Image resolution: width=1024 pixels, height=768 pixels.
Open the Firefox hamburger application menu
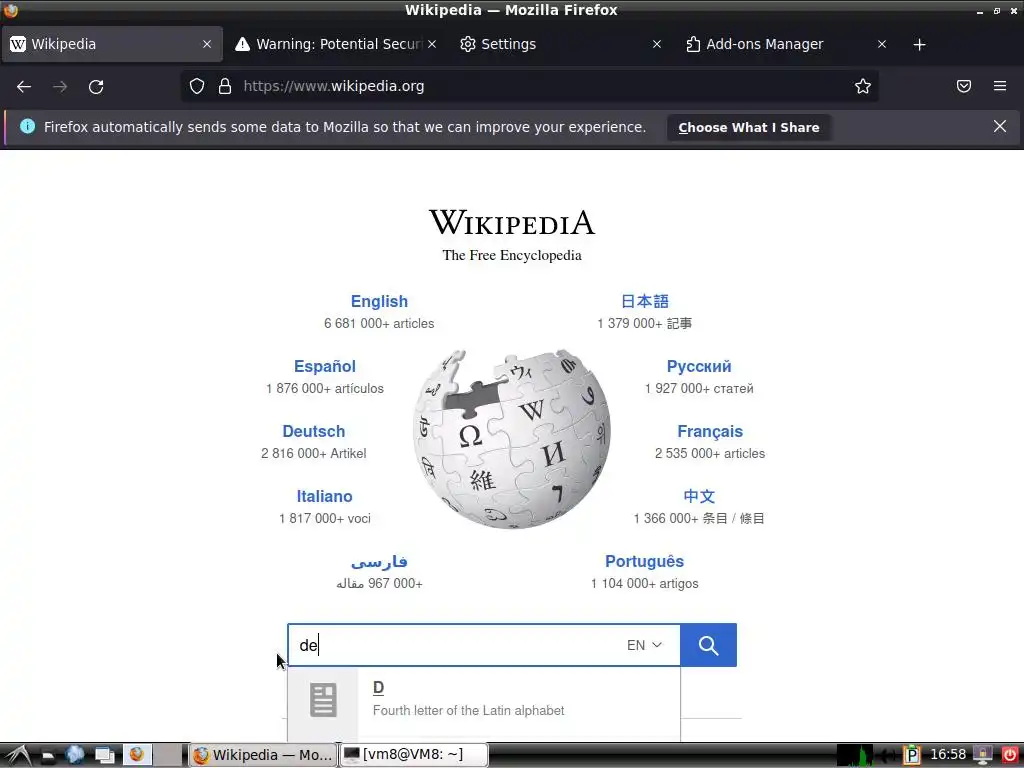999,86
